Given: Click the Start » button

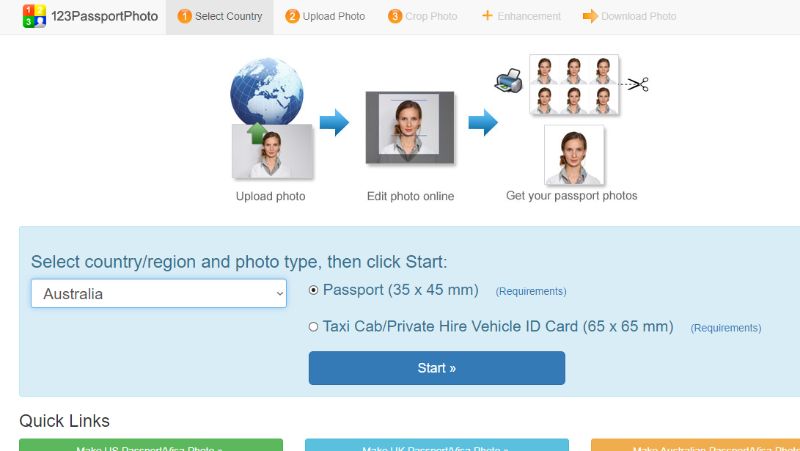Looking at the screenshot, I should pyautogui.click(x=437, y=368).
